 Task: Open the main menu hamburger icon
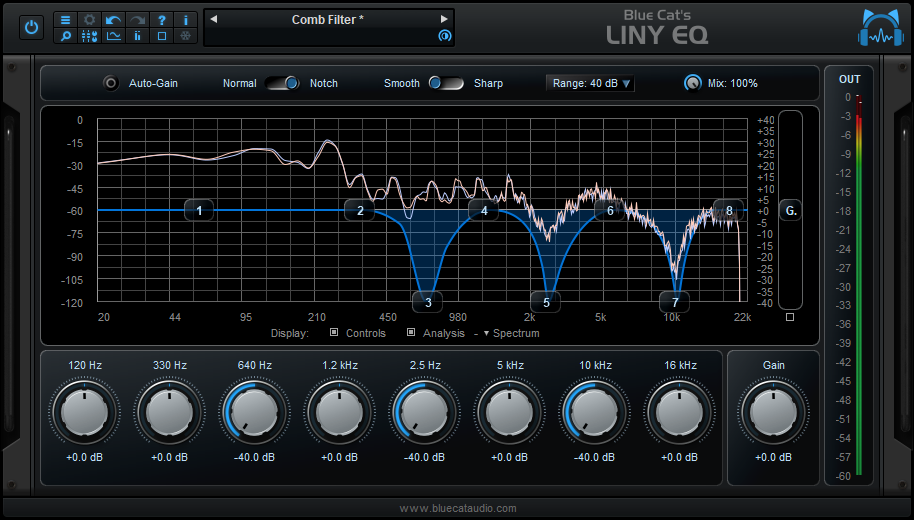(65, 20)
